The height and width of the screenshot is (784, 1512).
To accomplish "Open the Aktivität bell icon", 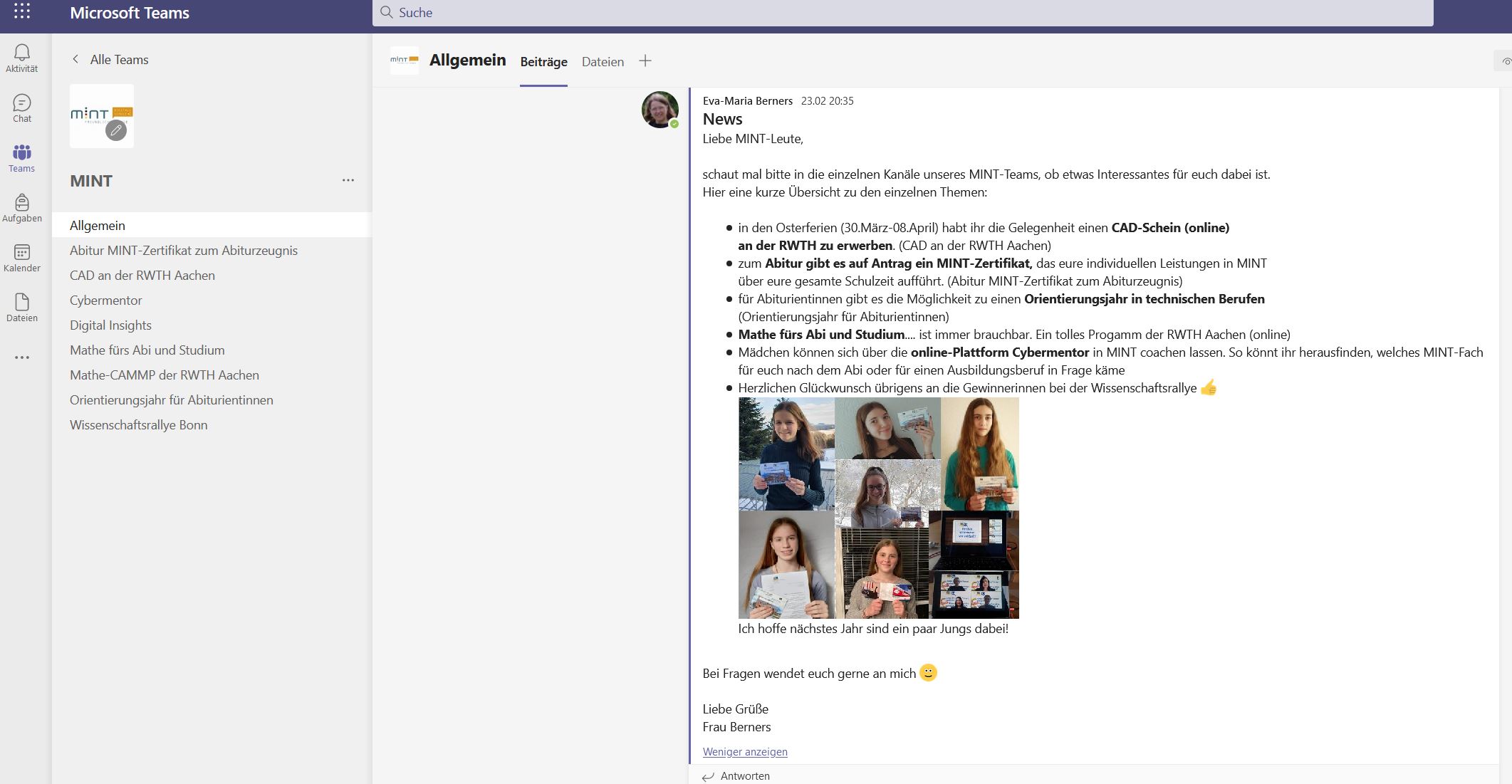I will [22, 58].
